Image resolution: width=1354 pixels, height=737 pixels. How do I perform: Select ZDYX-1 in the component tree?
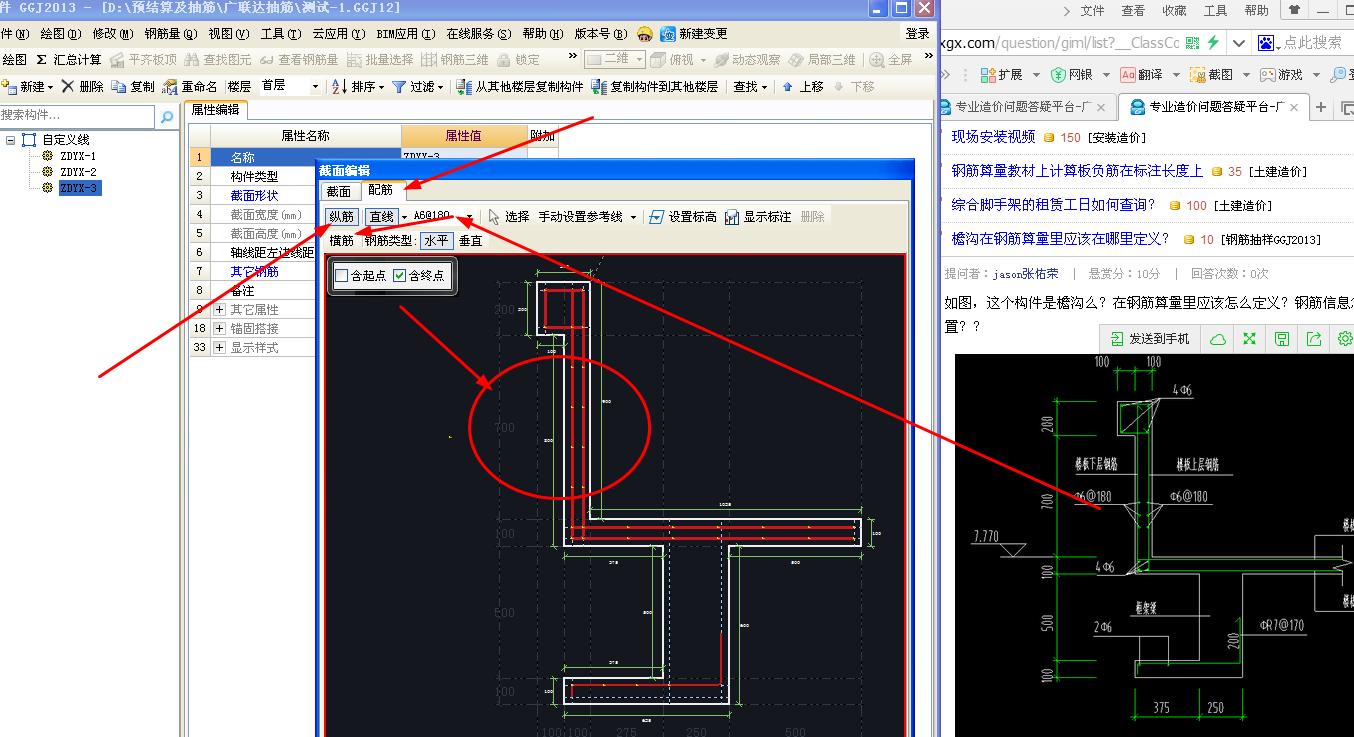pyautogui.click(x=78, y=157)
